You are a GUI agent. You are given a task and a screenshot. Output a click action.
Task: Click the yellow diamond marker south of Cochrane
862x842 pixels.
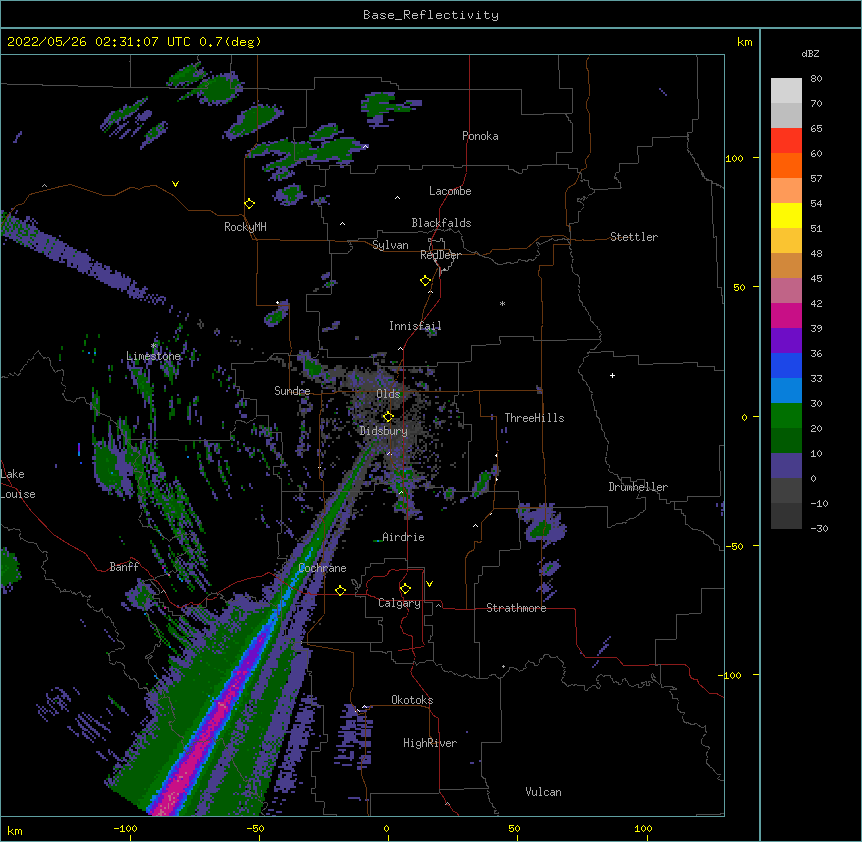point(340,590)
